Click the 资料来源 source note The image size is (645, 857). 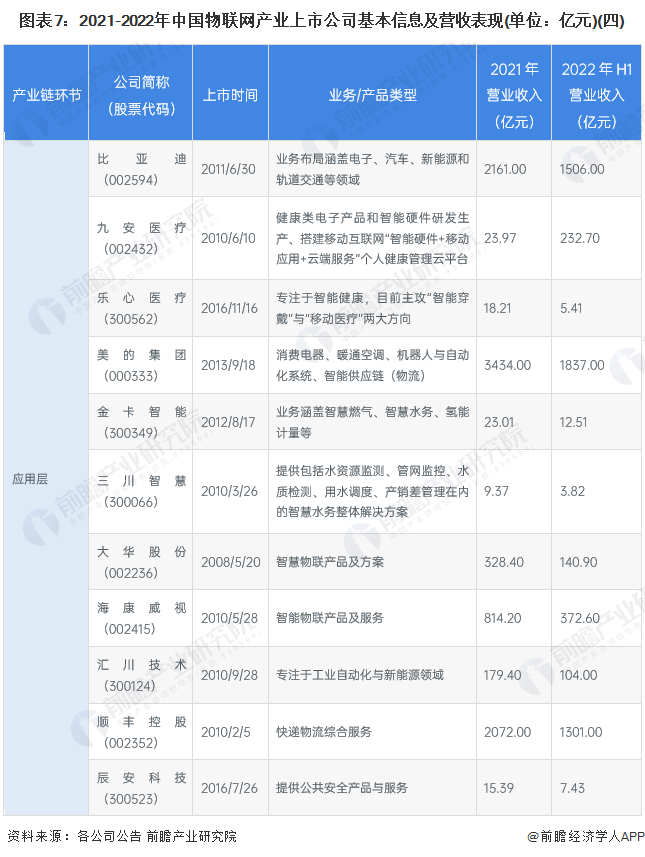click(121, 836)
